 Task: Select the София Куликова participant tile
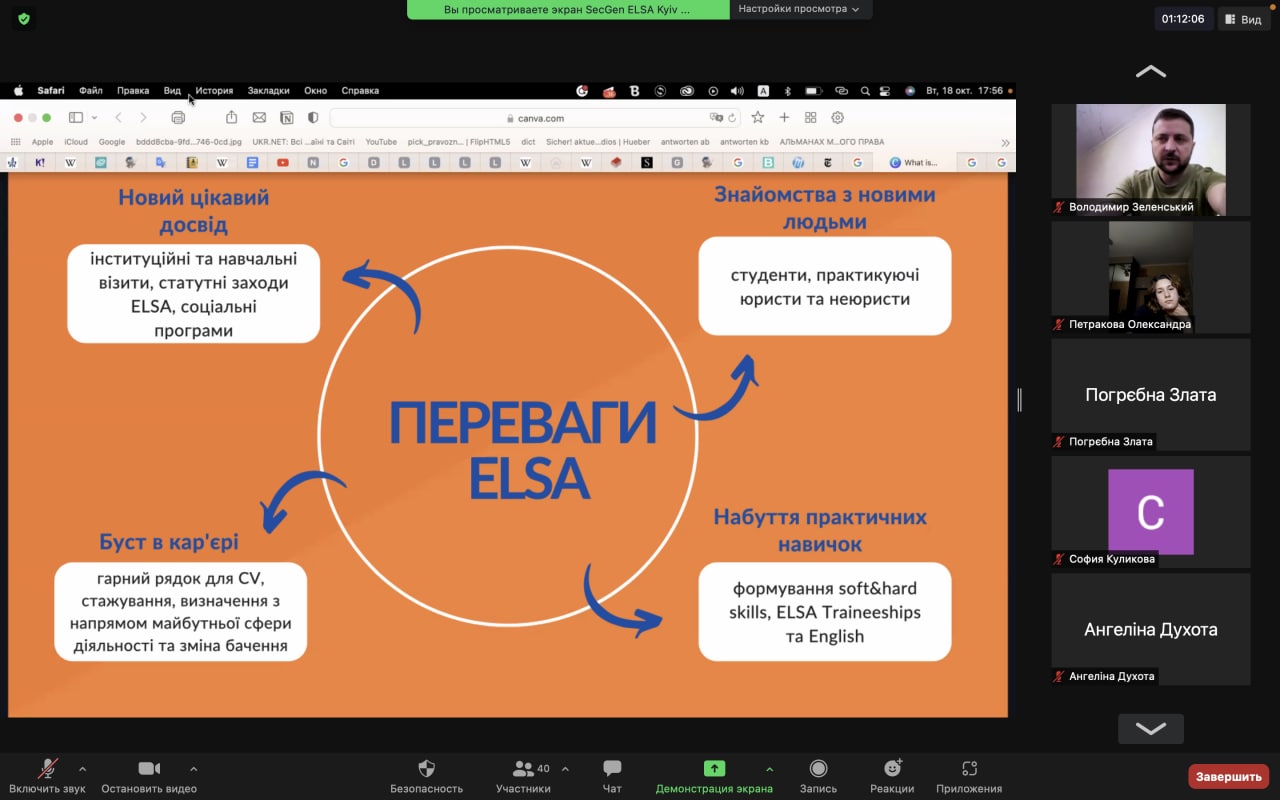1151,511
